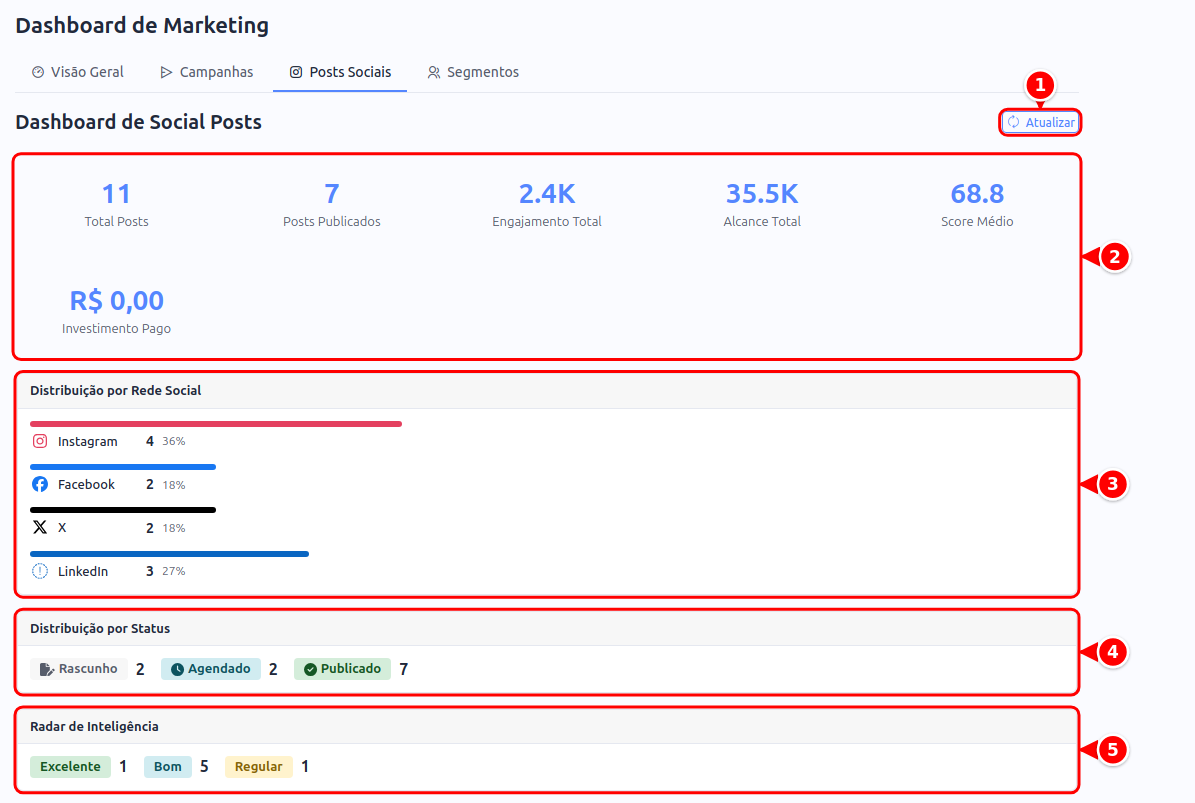Click the count 7 beside Publicado
The width and height of the screenshot is (1195, 803).
pos(404,669)
